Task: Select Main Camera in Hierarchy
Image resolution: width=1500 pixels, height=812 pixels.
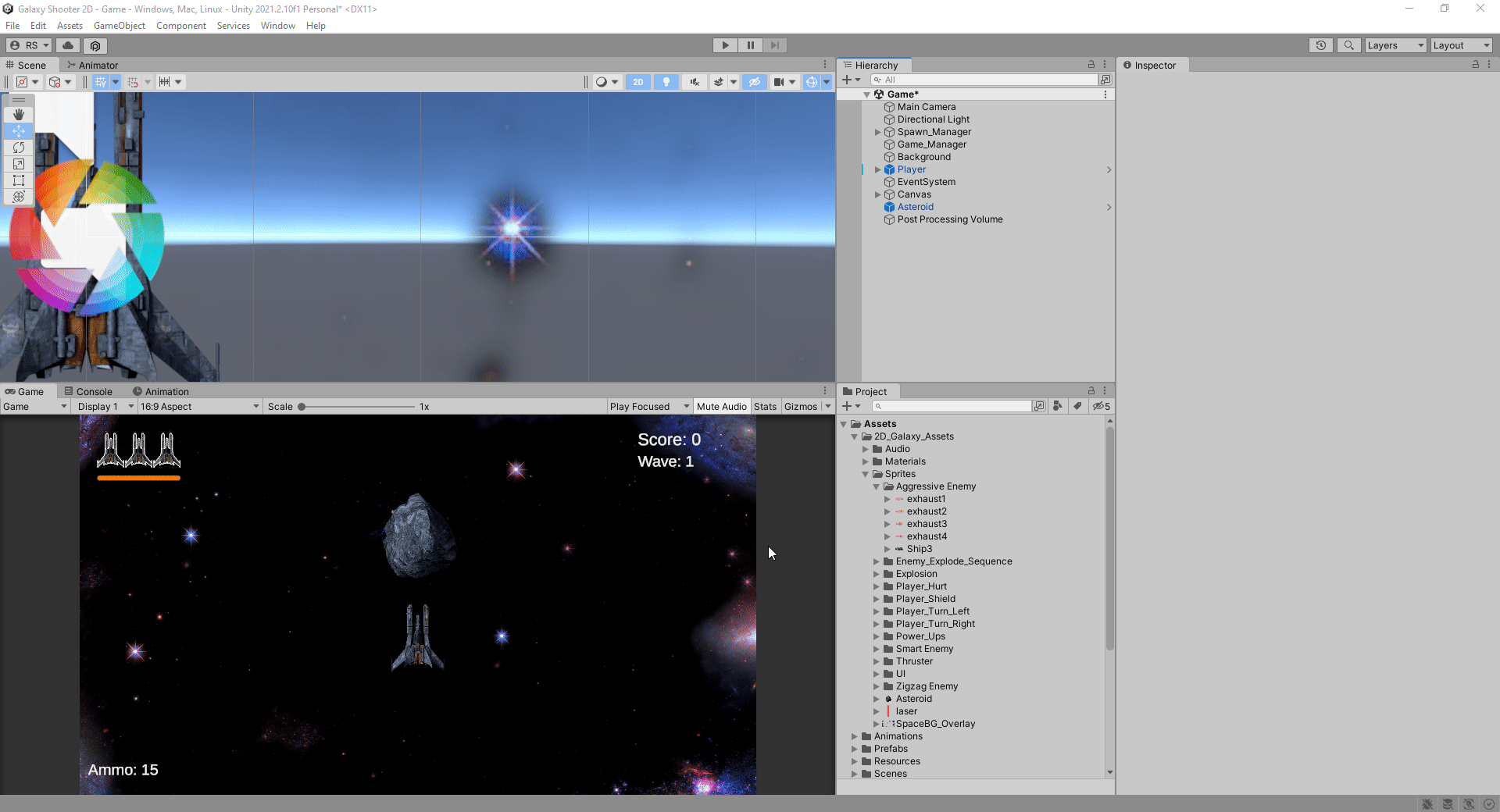Action: [x=926, y=107]
